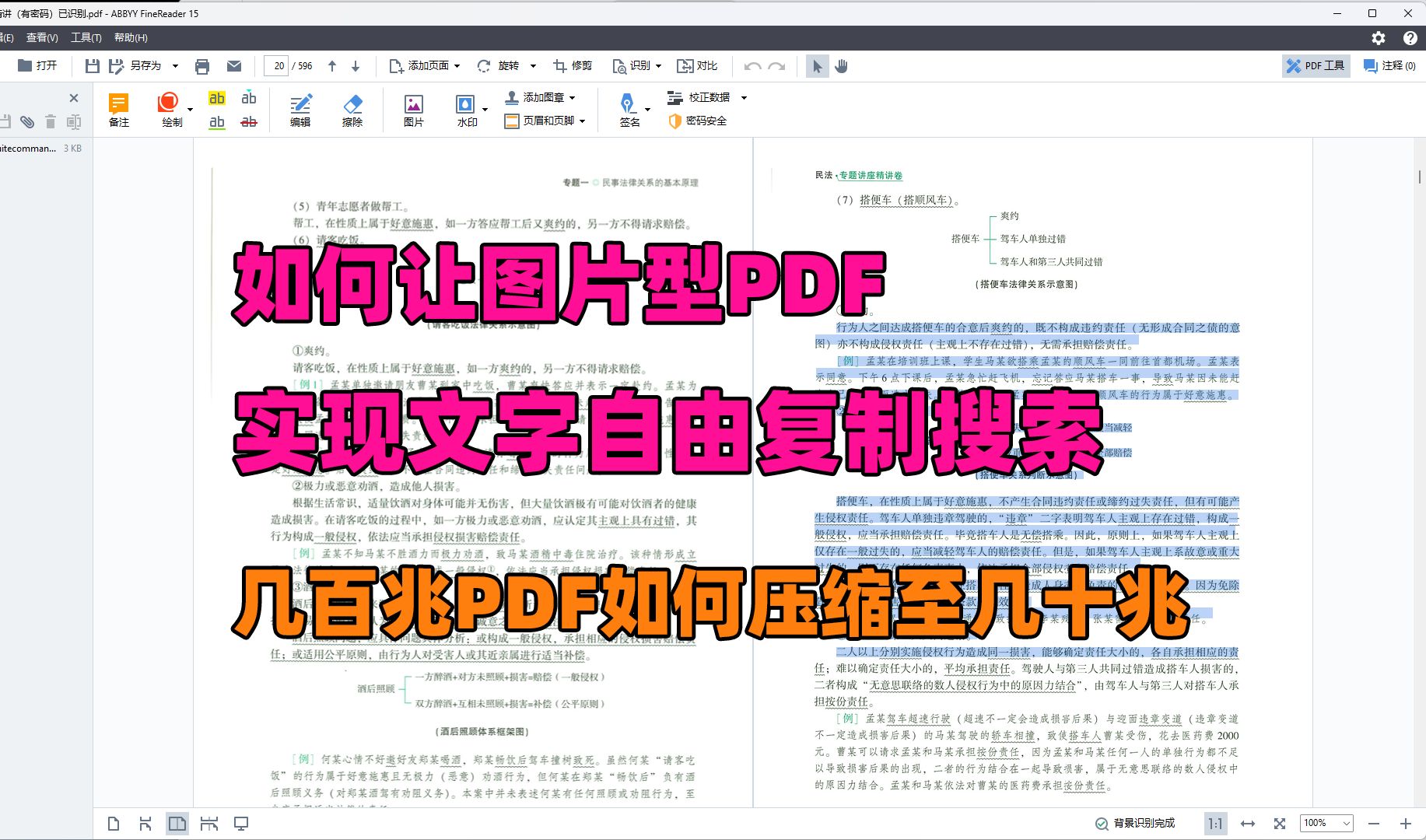The width and height of the screenshot is (1426, 840).
Task: Click 识别 (Recognize) button
Action: [x=631, y=66]
